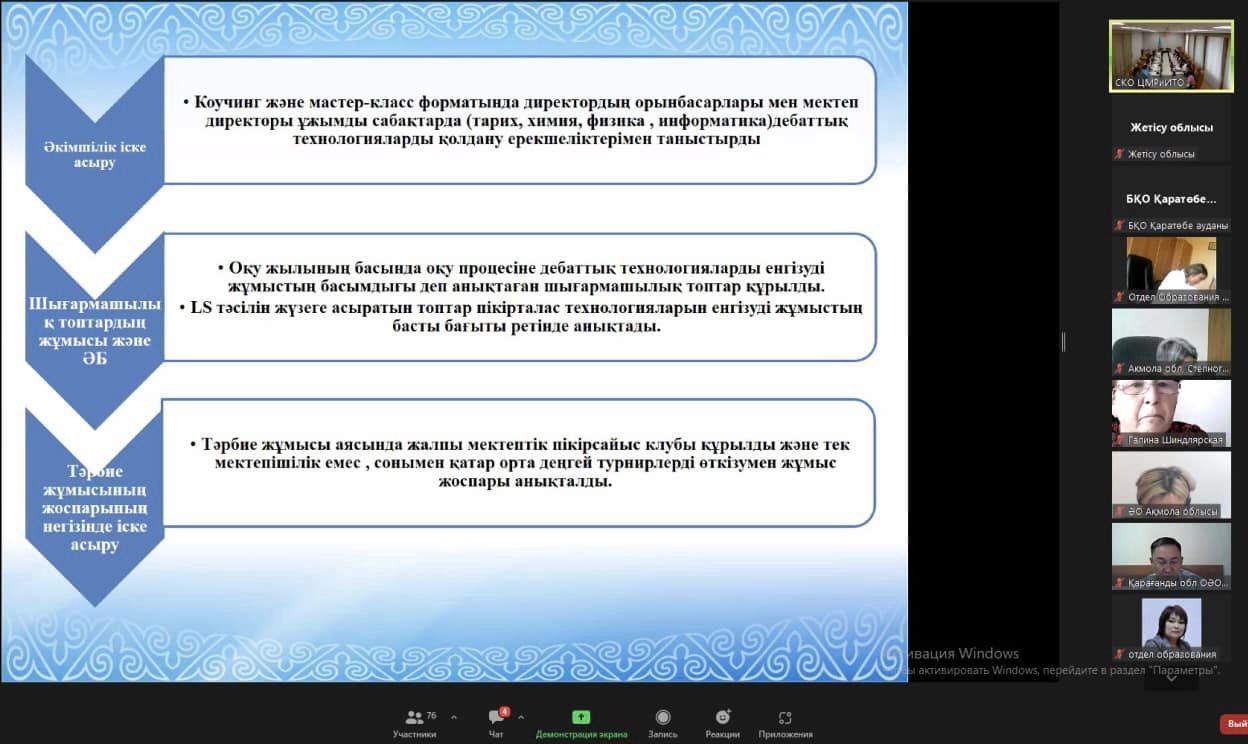
Task: Click the bullet starting LS тәсілін жүзеге асыратын
Action: click(520, 317)
